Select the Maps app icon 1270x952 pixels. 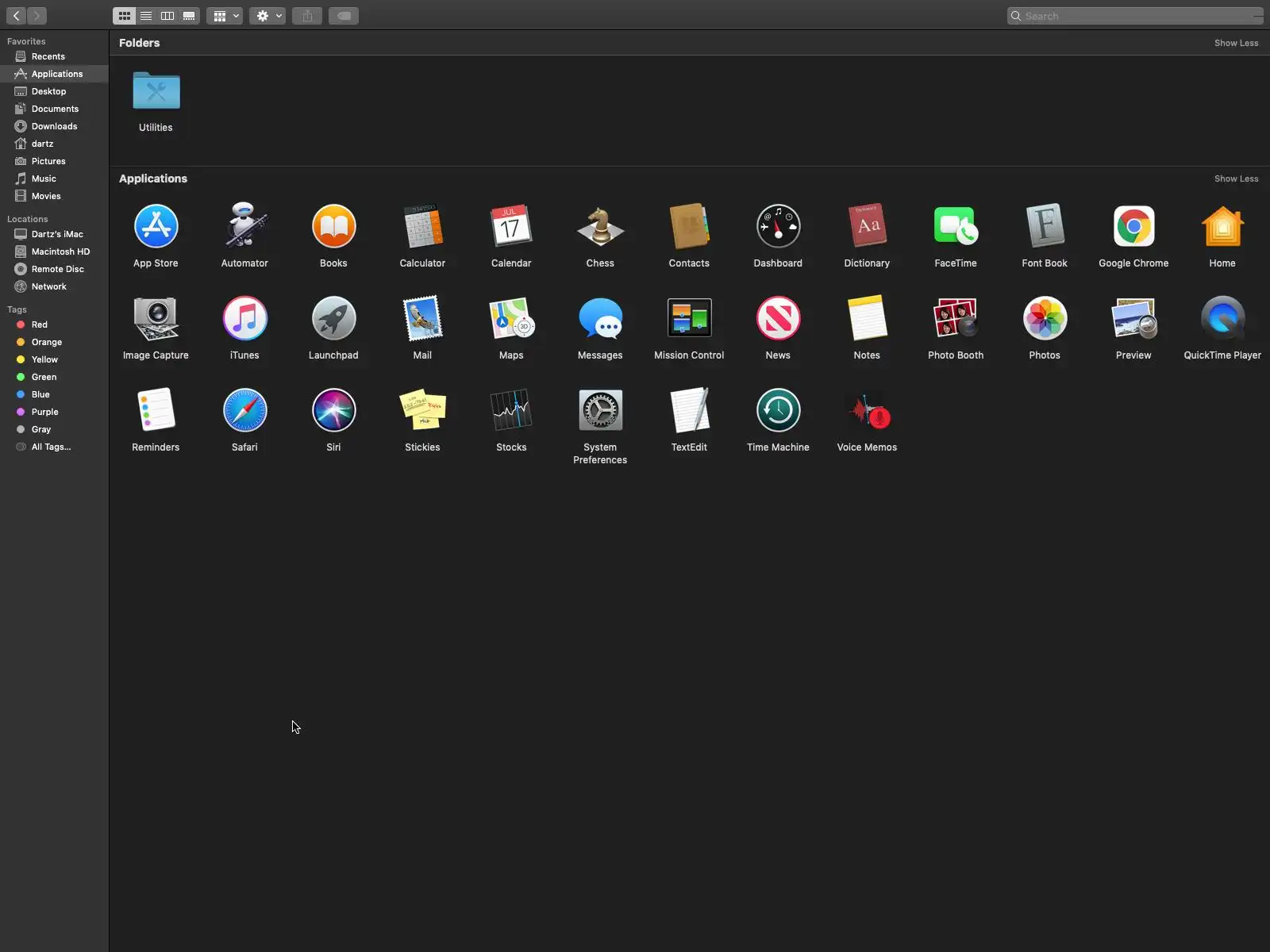[x=511, y=319]
